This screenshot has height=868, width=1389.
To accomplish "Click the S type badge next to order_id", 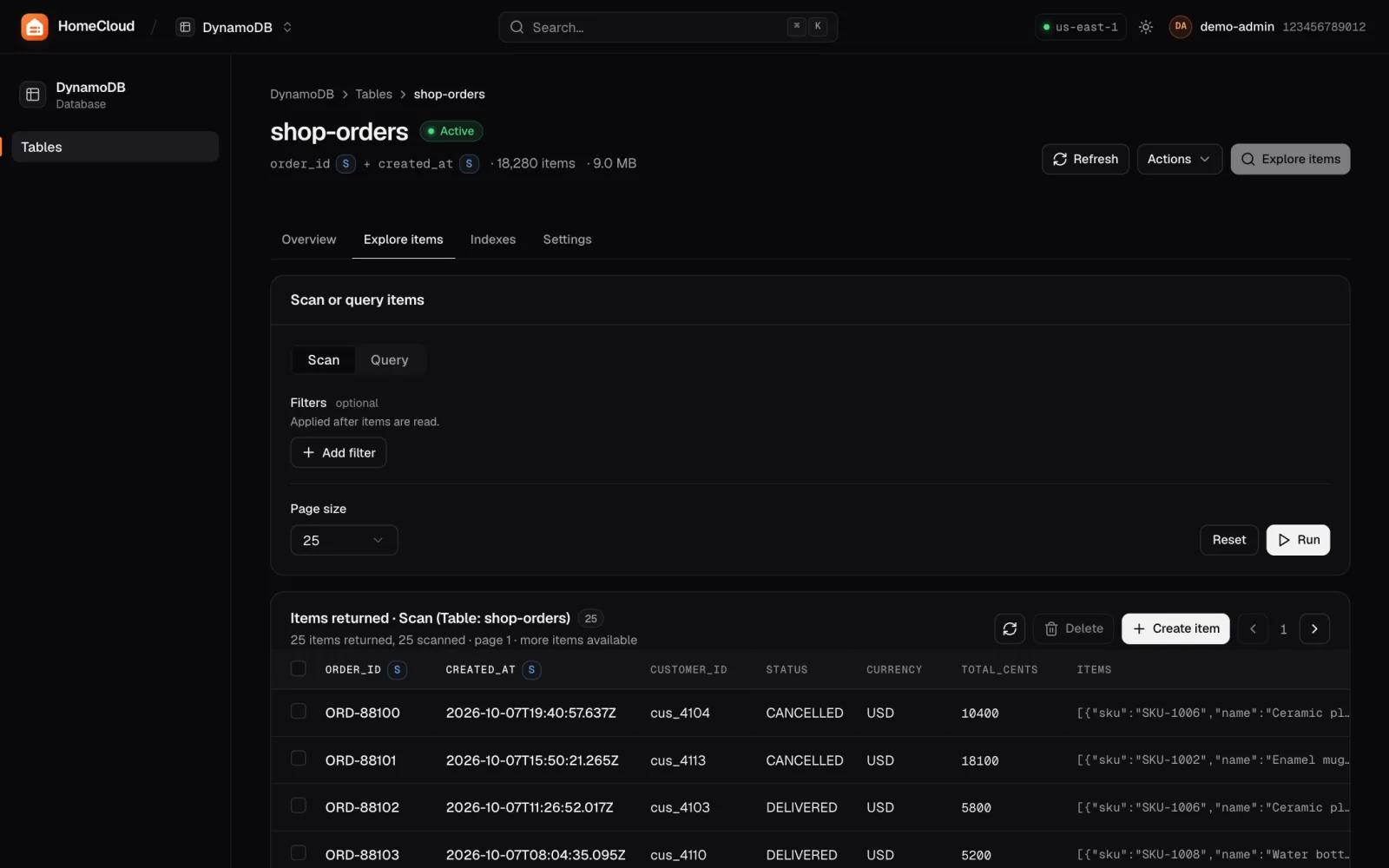I will pyautogui.click(x=346, y=163).
